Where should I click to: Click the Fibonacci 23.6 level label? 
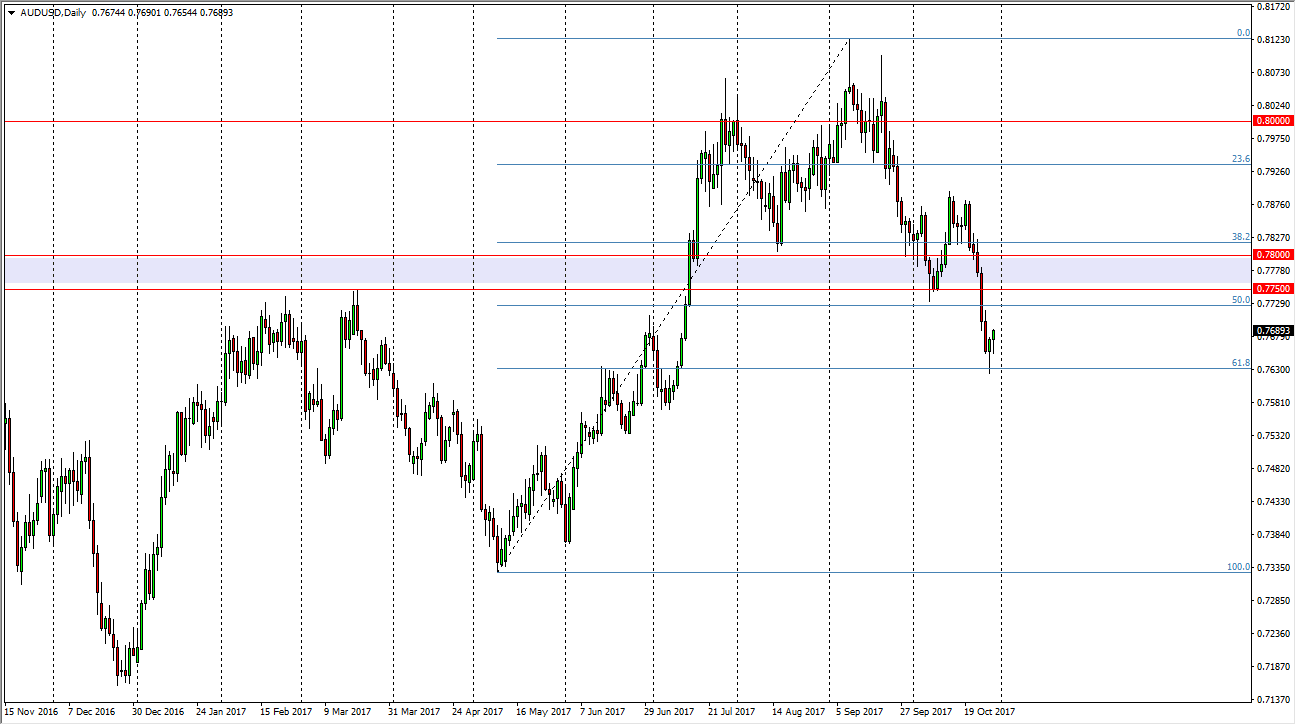1241,159
